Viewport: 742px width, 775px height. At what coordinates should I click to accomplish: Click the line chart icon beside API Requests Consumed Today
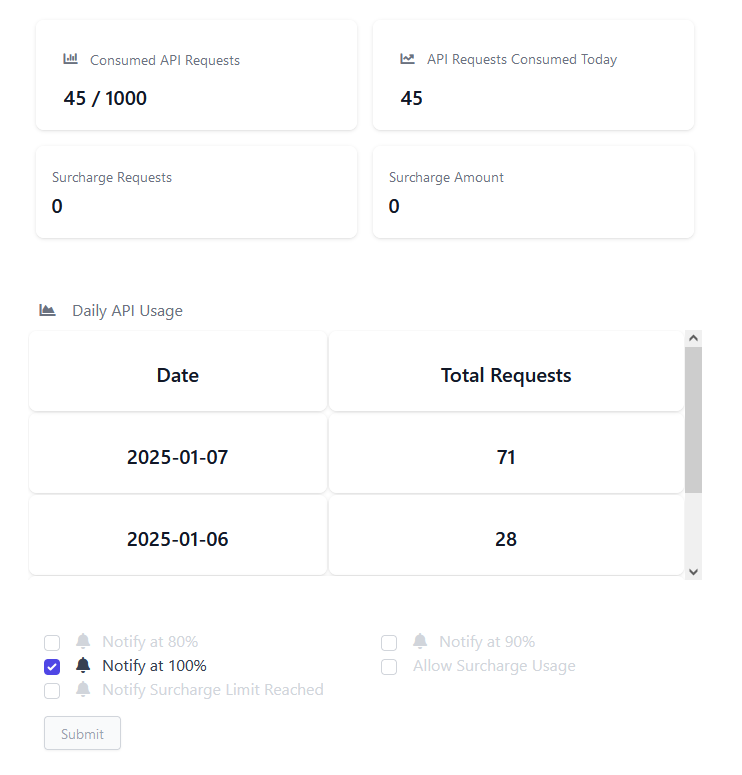tap(407, 59)
